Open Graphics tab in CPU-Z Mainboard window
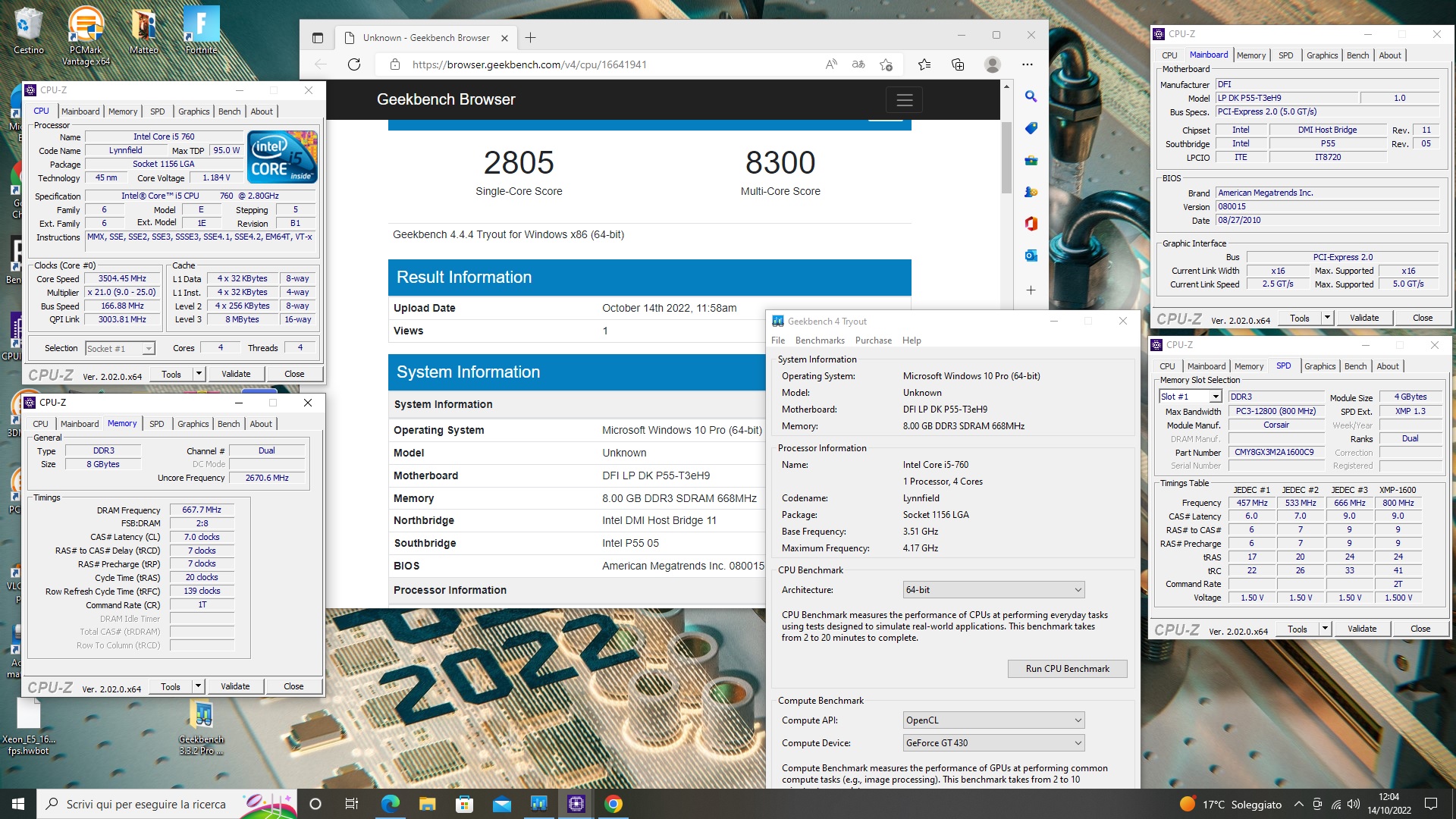 (1322, 55)
